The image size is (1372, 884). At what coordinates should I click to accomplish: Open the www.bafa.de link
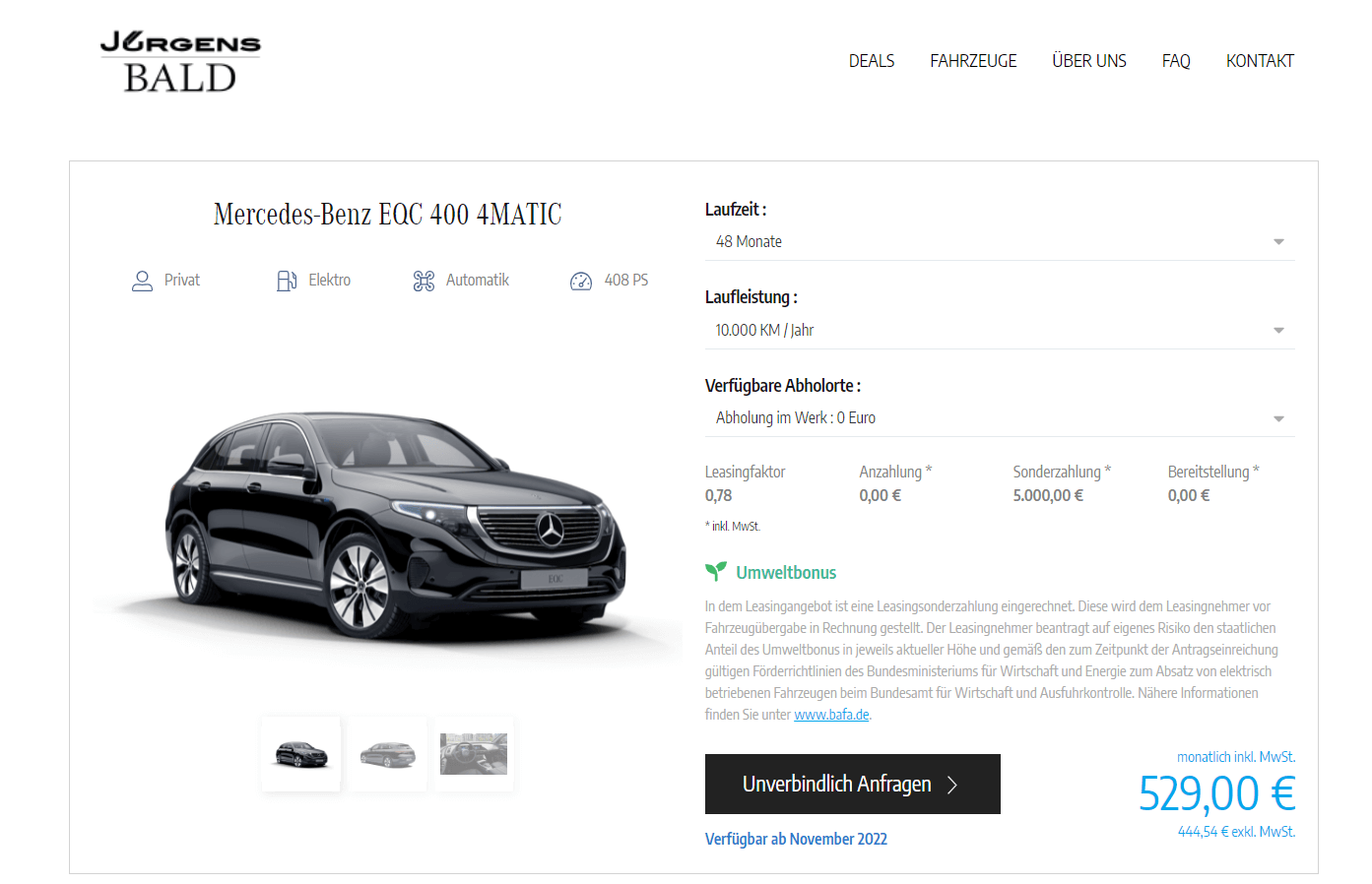[x=831, y=715]
